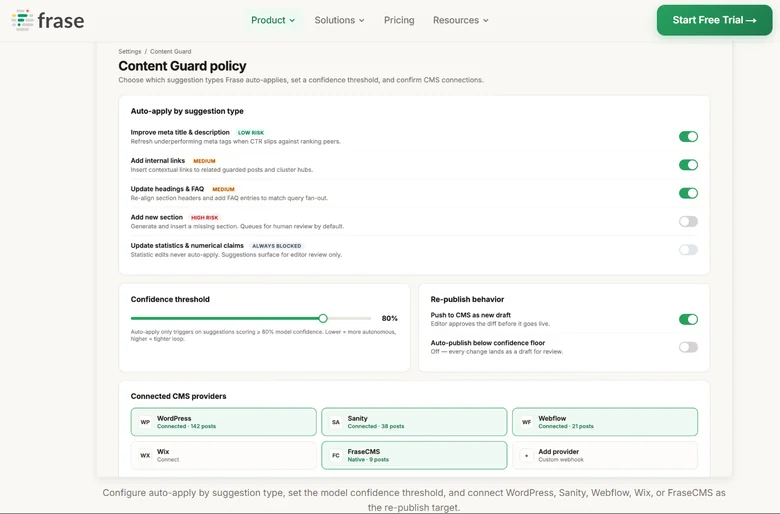Disable Improve meta title & description auto-apply
The width and height of the screenshot is (780, 514).
688,136
